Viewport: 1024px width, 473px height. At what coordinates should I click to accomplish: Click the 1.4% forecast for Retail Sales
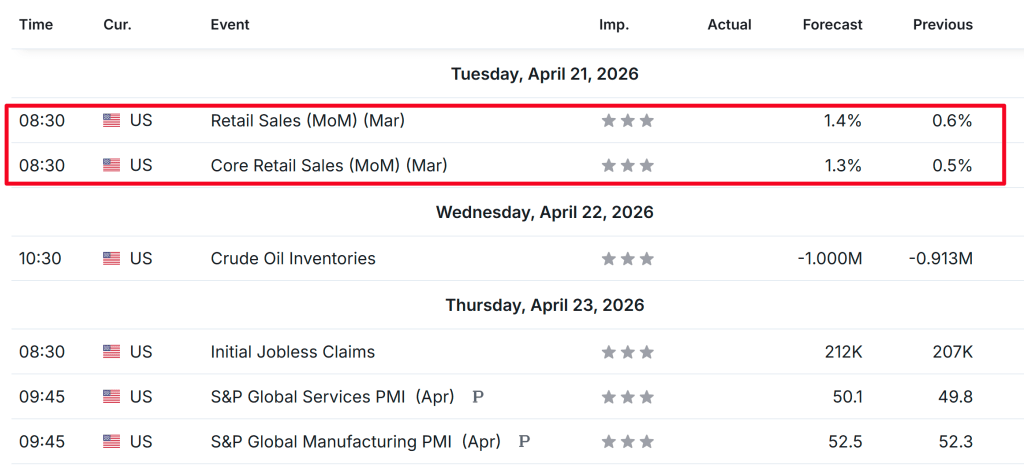842,121
